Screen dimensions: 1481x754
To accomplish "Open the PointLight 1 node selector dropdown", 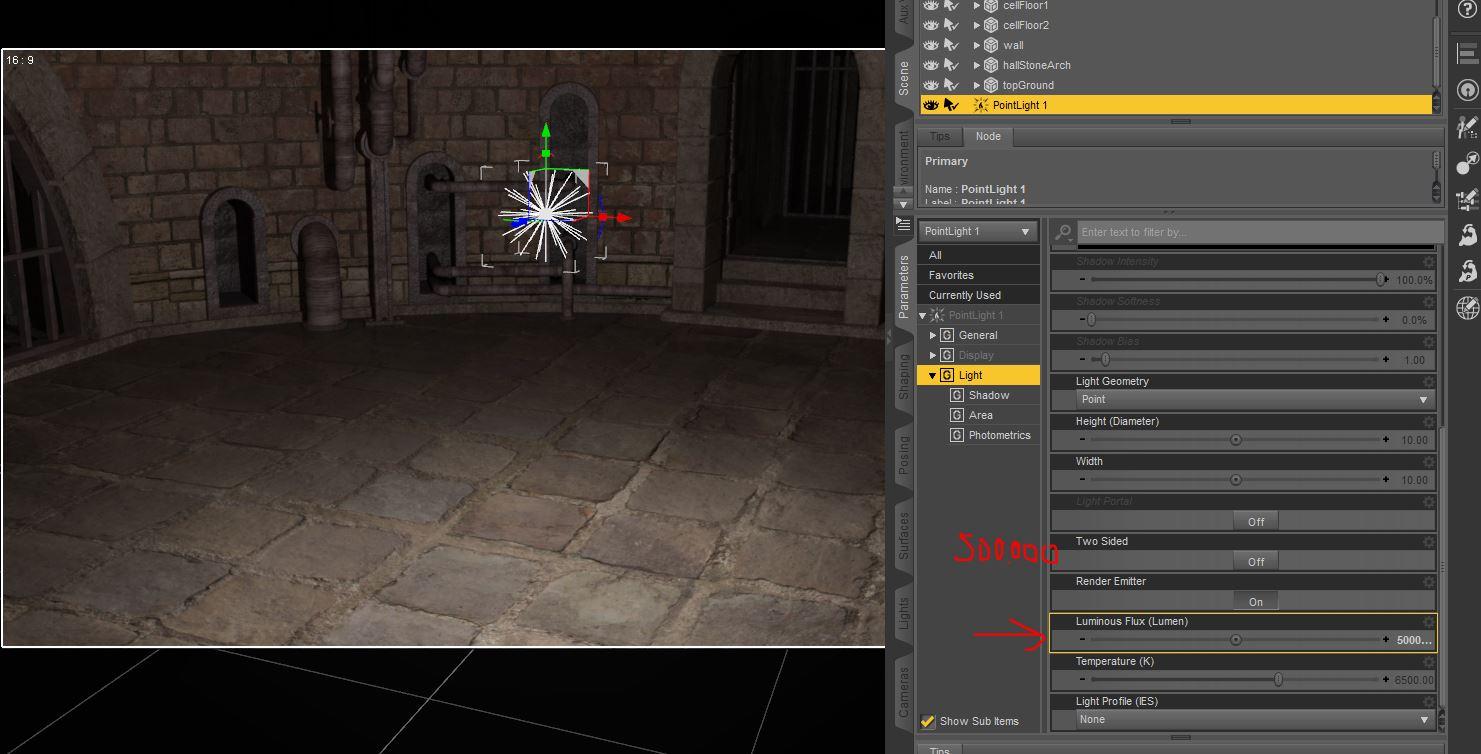I will (977, 231).
